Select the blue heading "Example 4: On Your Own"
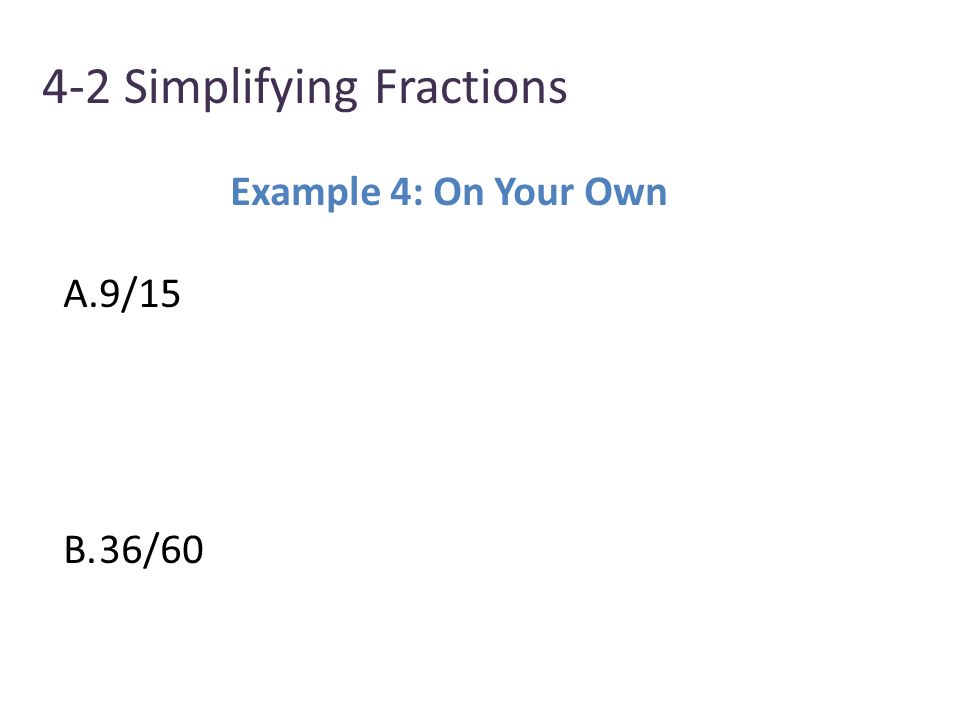 tap(449, 192)
